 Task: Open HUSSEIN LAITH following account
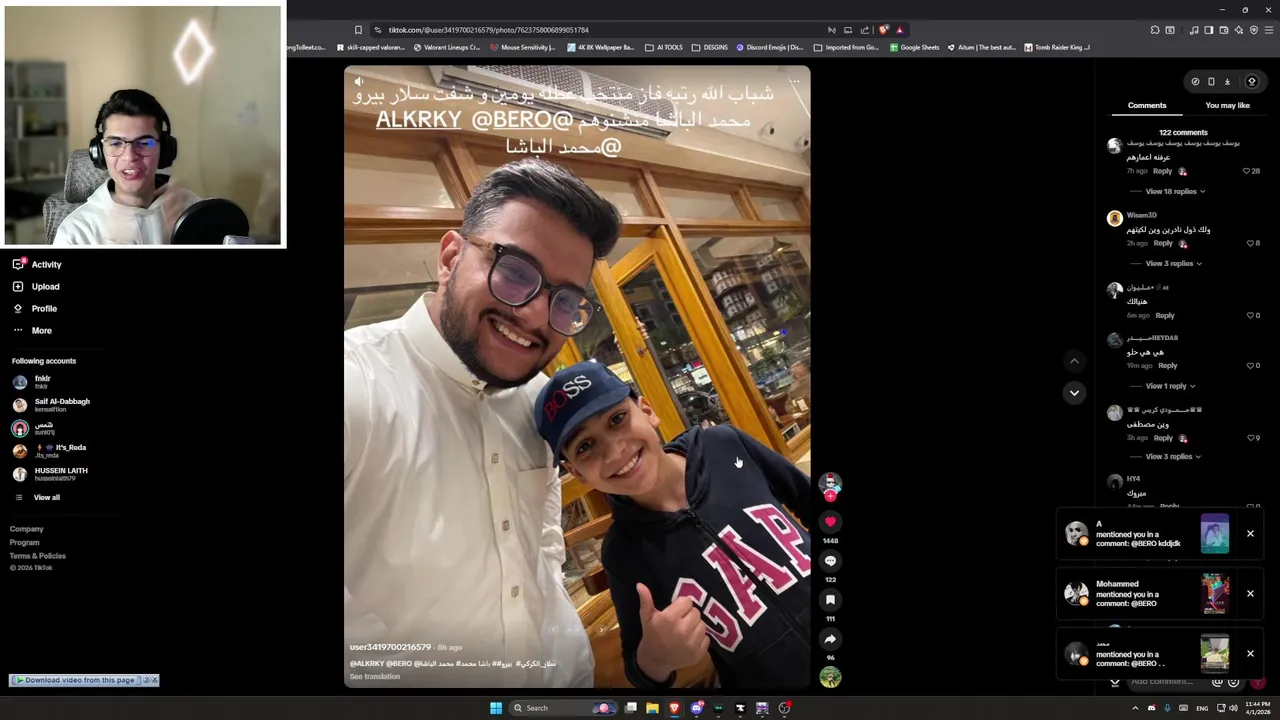pos(49,474)
